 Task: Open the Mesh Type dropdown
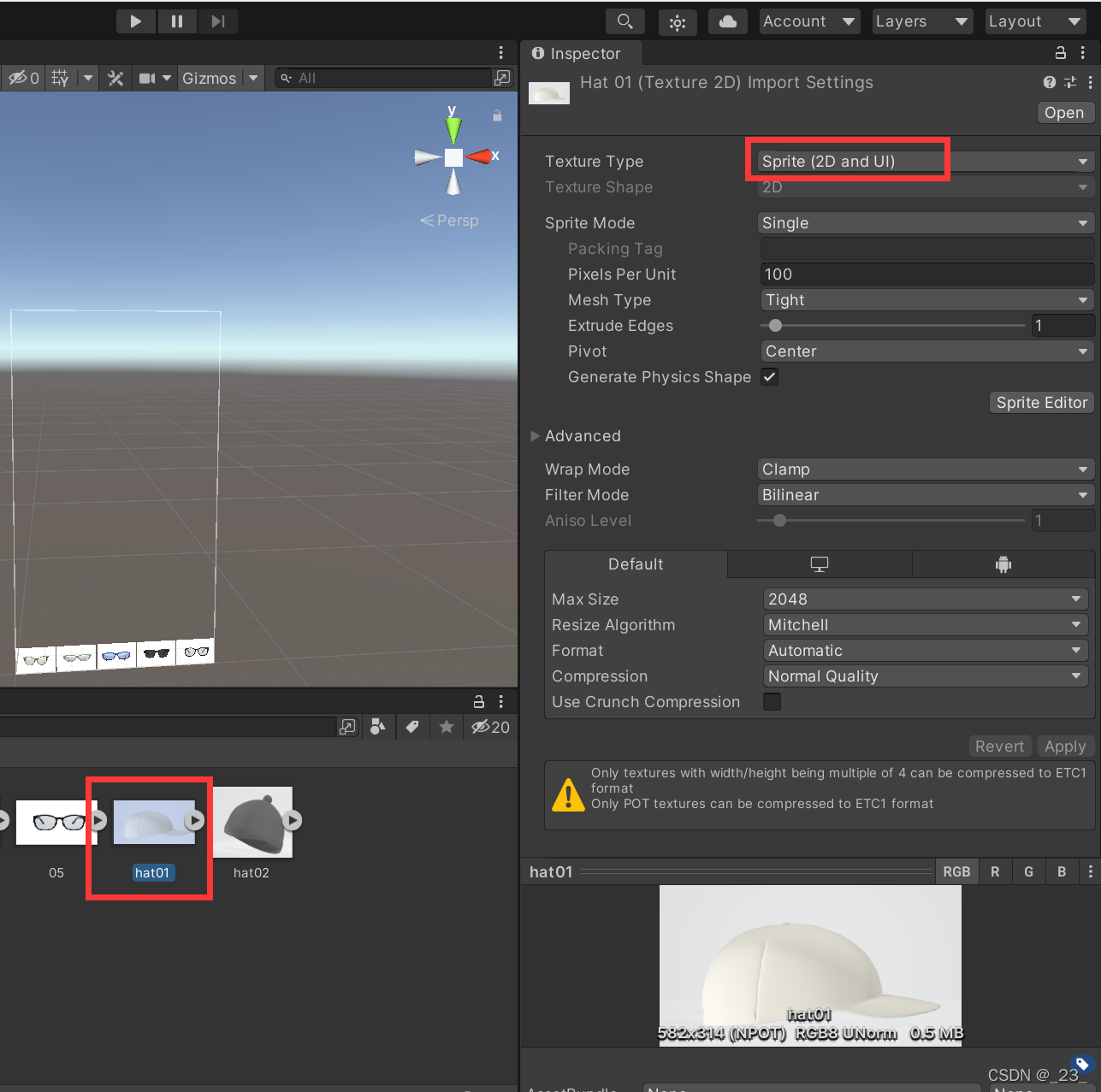pos(927,300)
